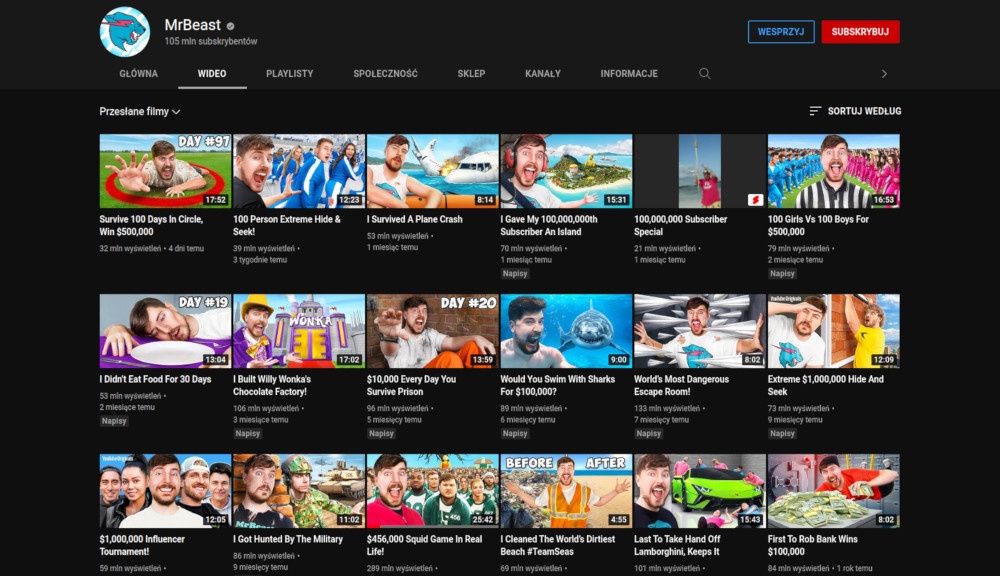Viewport: 1000px width, 576px height.
Task: Click title I Got Hunted By The Military
Action: coord(288,539)
